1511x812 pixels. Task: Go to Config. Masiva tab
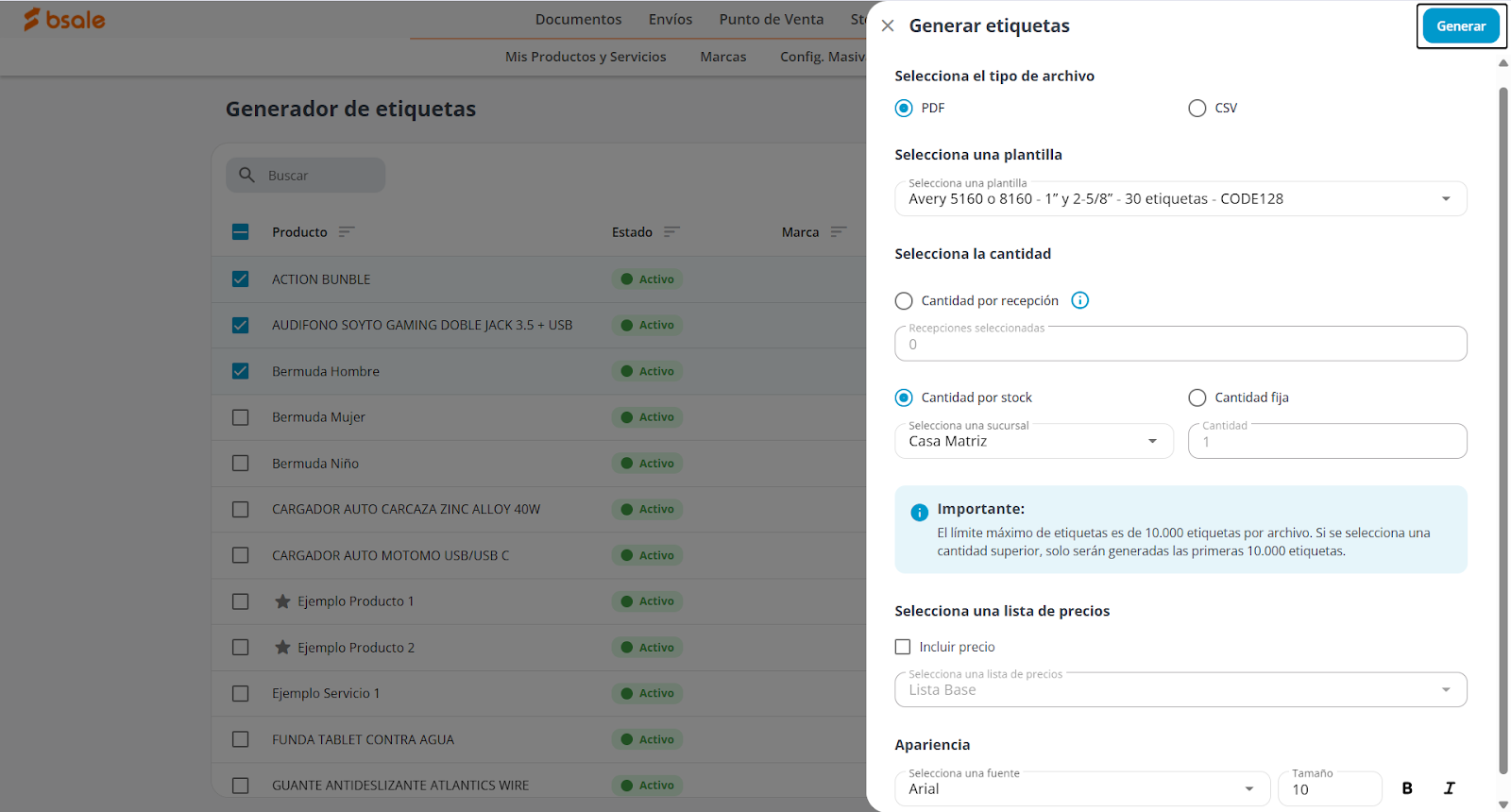coord(823,57)
